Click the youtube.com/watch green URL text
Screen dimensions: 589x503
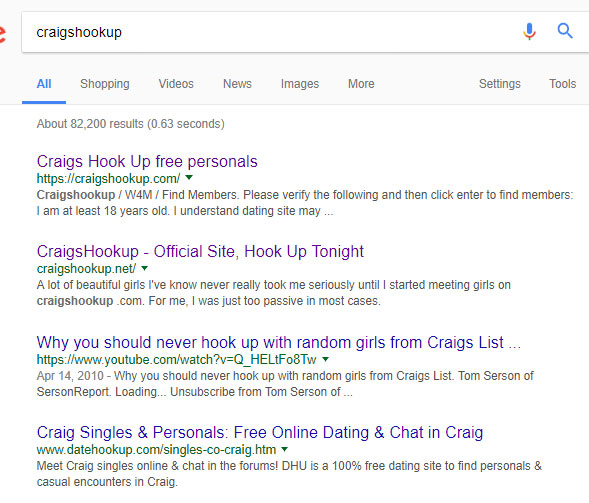176,360
